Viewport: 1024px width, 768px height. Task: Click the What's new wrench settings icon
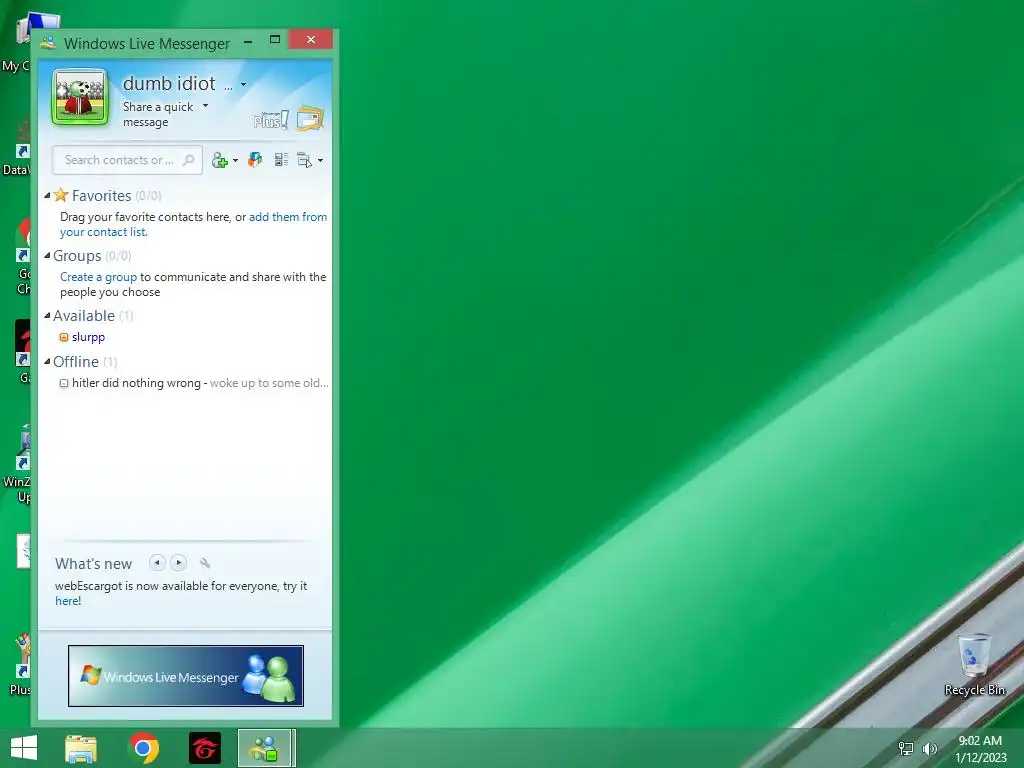pyautogui.click(x=204, y=562)
